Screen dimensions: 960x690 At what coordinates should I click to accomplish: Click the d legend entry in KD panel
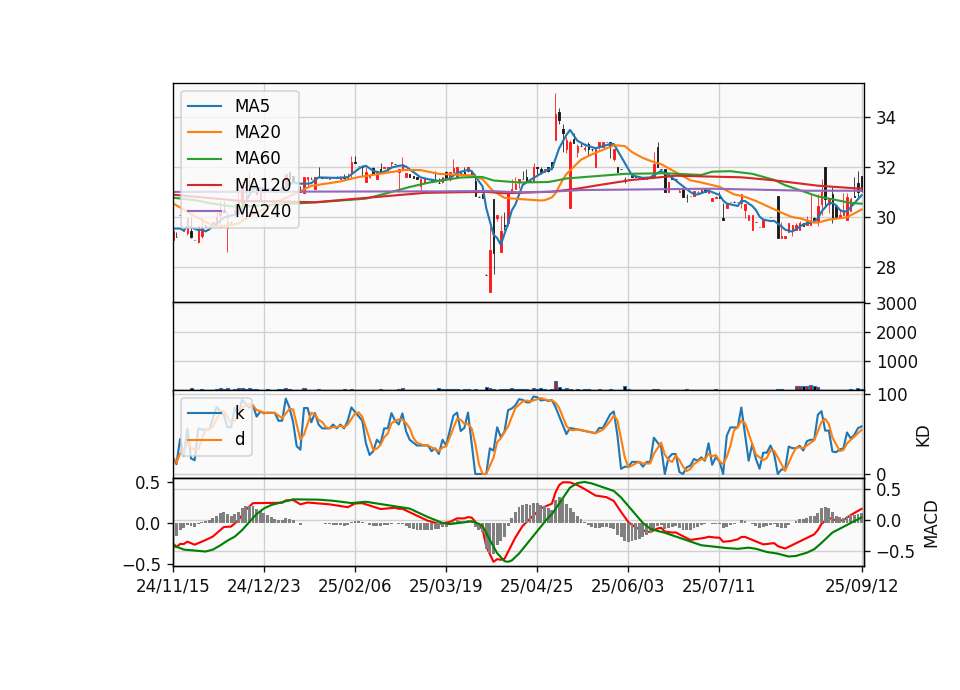coord(239,439)
